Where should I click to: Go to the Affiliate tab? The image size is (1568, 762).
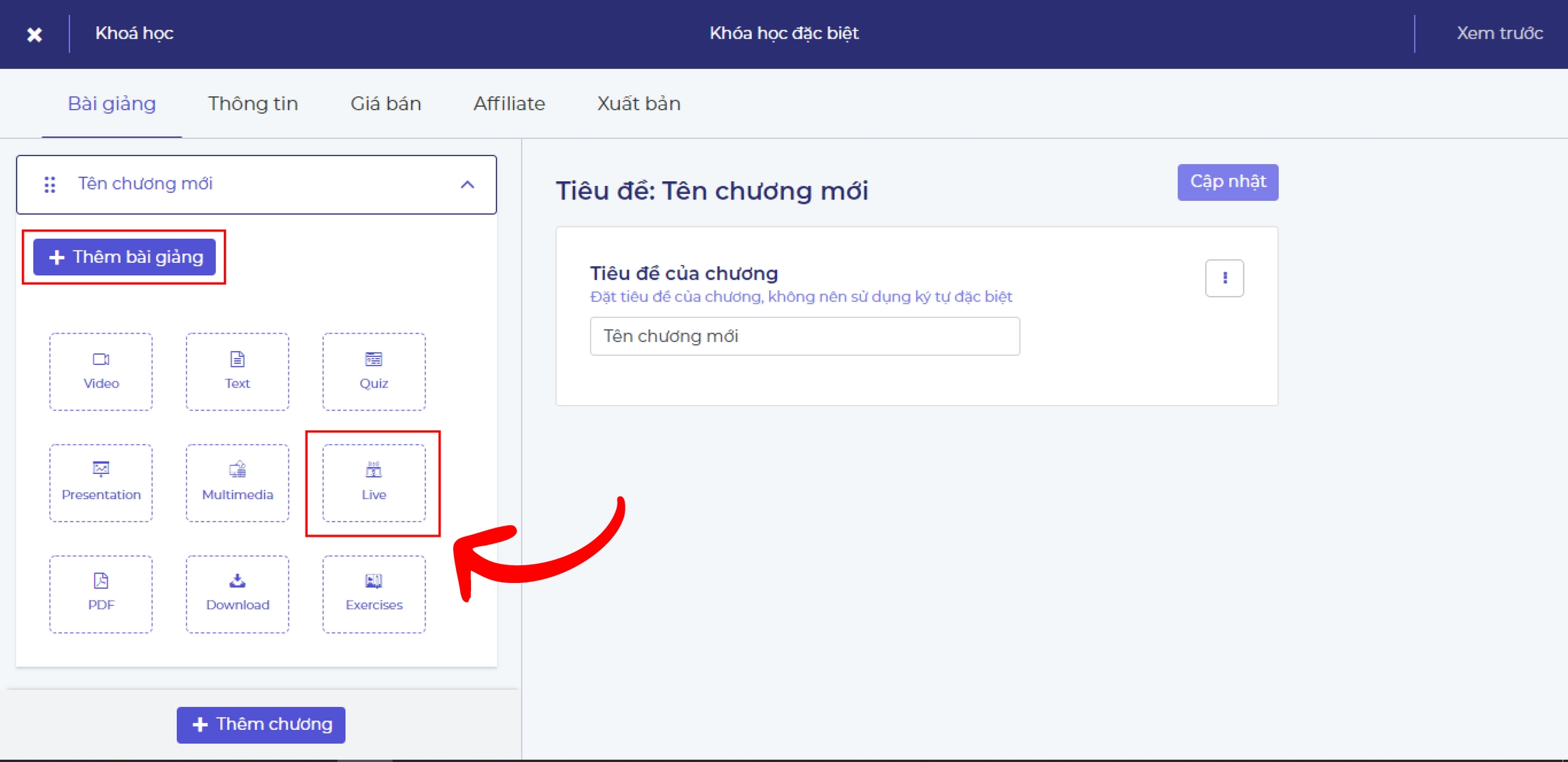509,104
